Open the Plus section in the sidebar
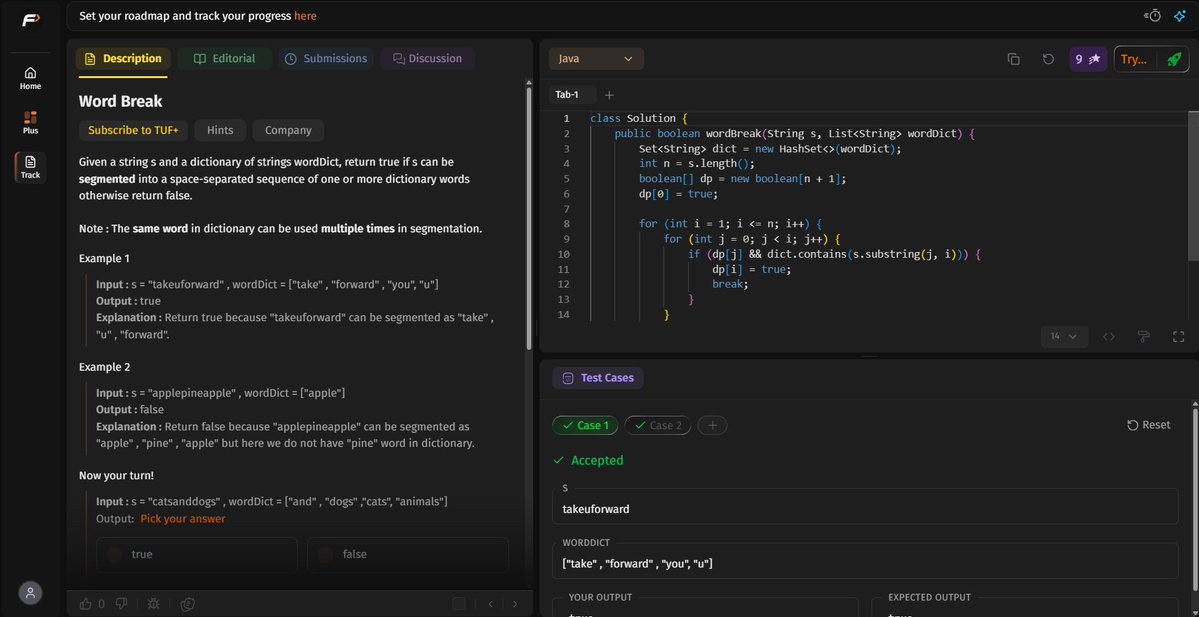1199x617 pixels. click(30, 122)
